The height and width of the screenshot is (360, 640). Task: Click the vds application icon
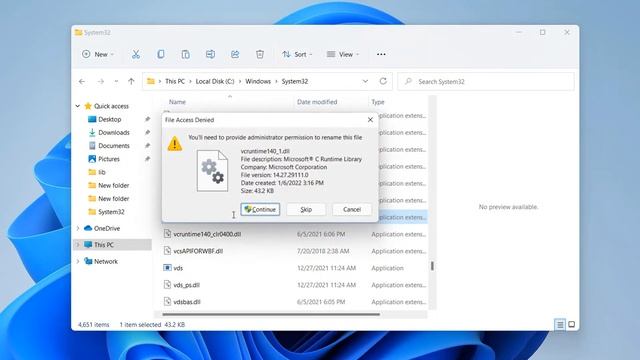167,268
